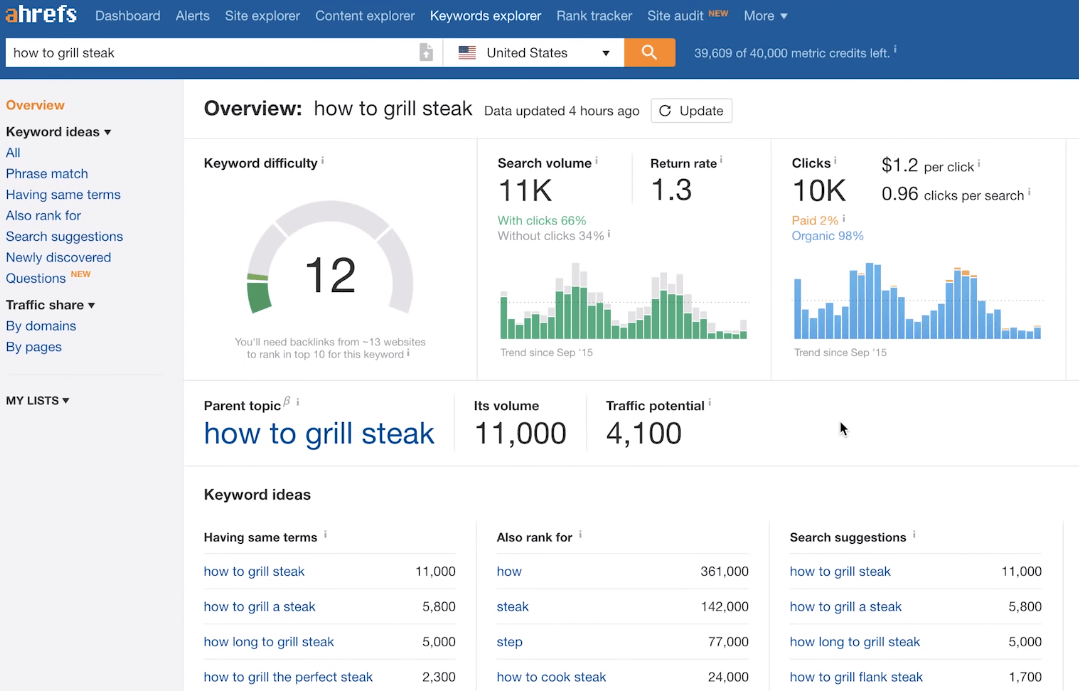Click info icon beside metric credits left
This screenshot has width=1079, height=691.
click(895, 50)
